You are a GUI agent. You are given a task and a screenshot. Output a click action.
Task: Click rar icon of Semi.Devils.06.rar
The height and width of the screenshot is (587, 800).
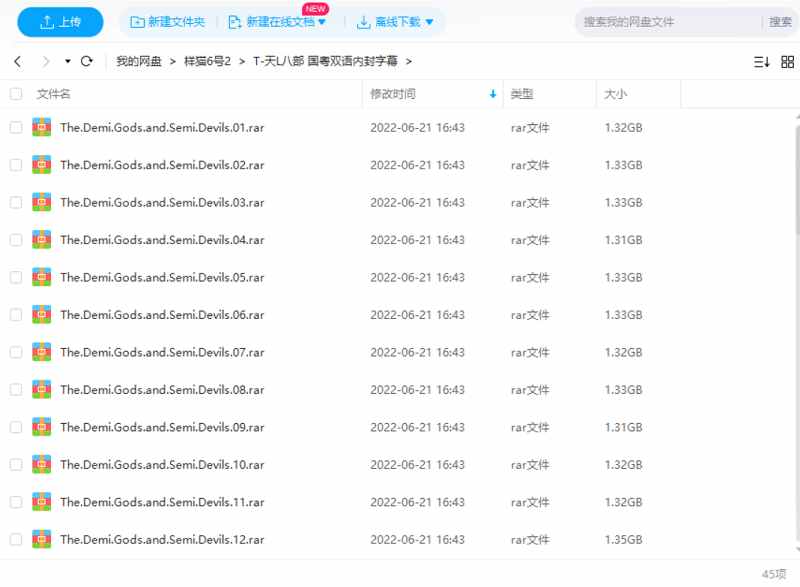click(x=42, y=314)
